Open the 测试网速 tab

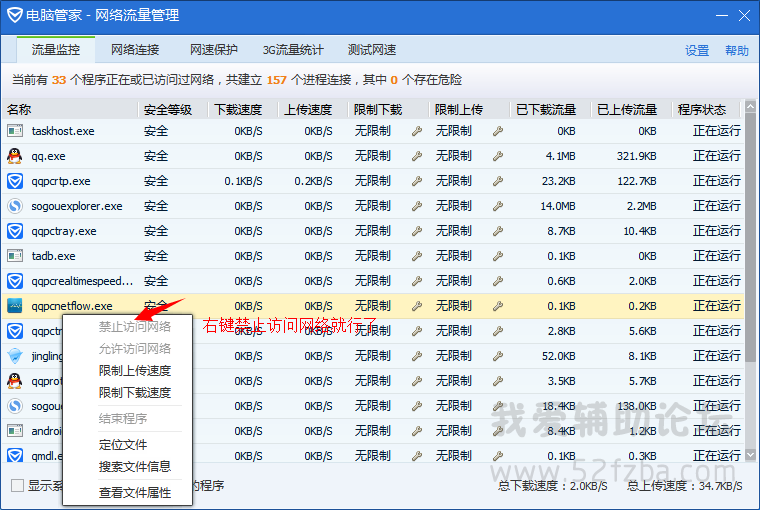click(372, 50)
